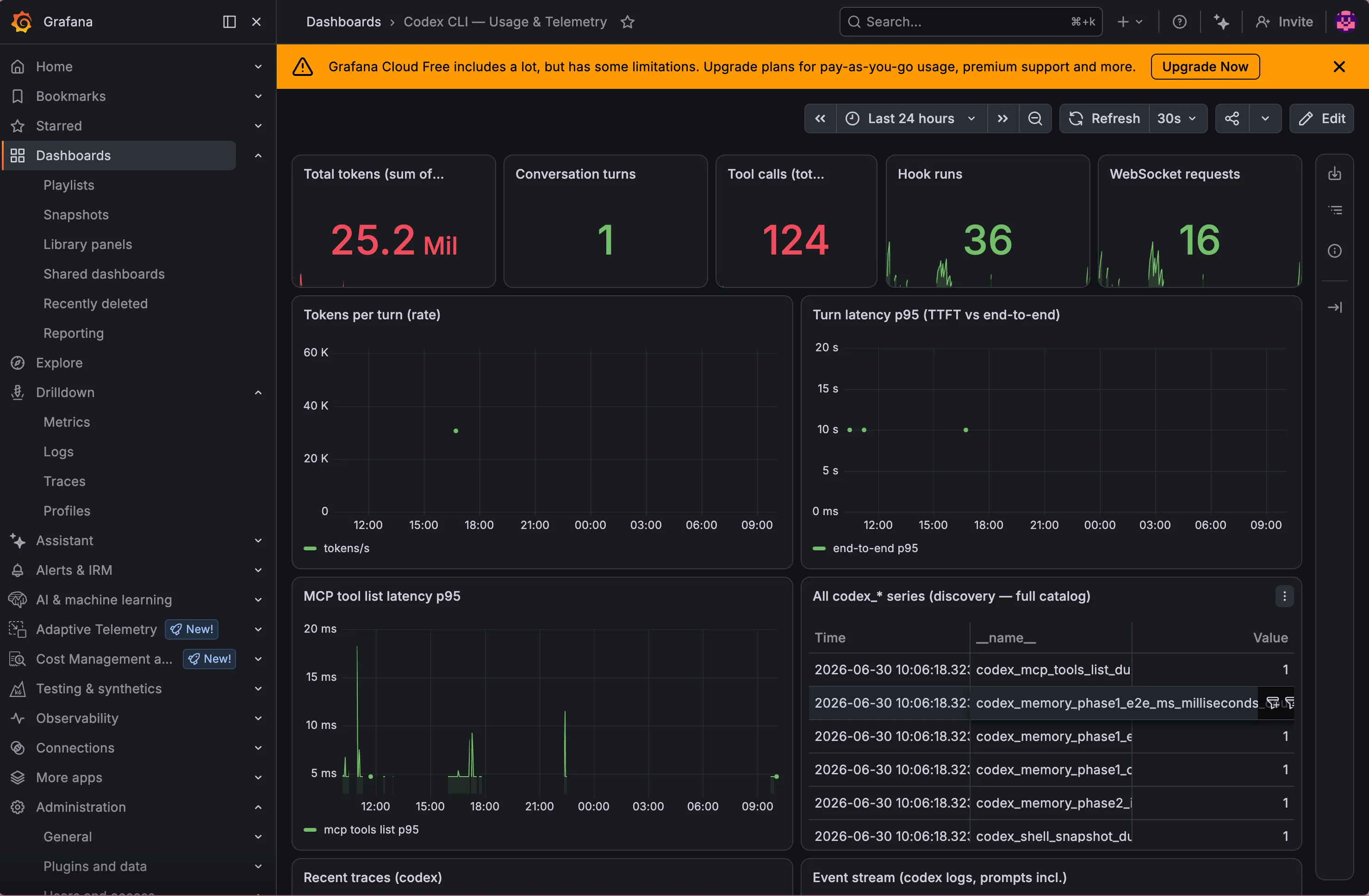The image size is (1369, 896).
Task: Click the Invite button
Action: click(x=1284, y=22)
